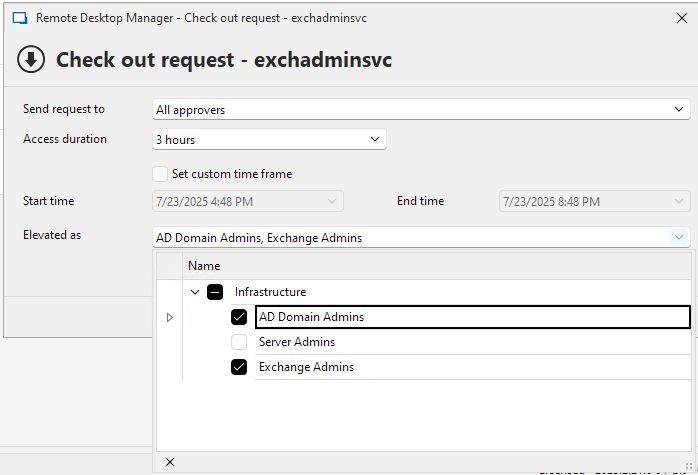Click the X icon below the dropdown list
Viewport: 698px width, 475px height.
click(x=169, y=462)
